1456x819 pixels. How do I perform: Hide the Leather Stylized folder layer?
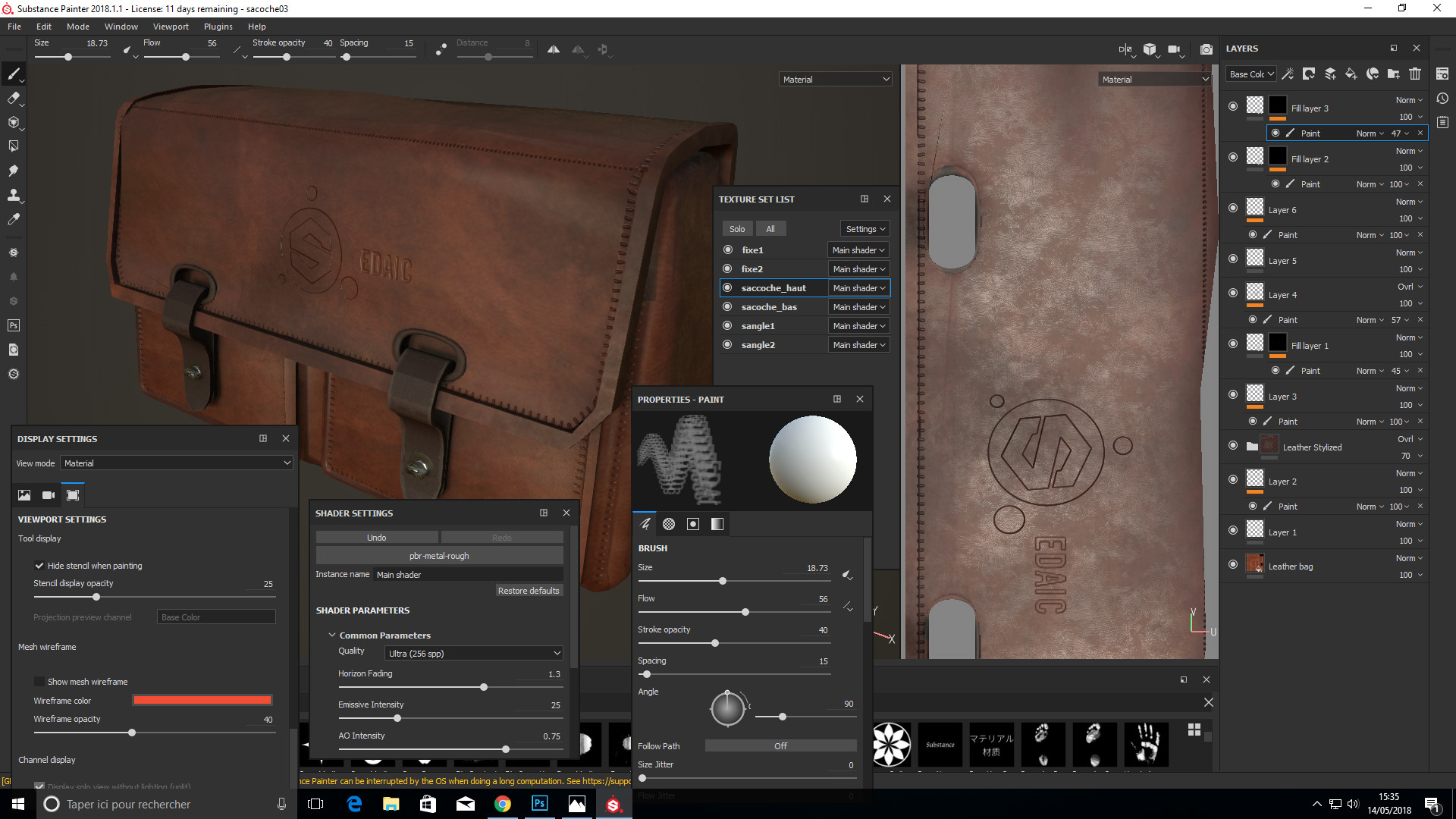pyautogui.click(x=1233, y=445)
